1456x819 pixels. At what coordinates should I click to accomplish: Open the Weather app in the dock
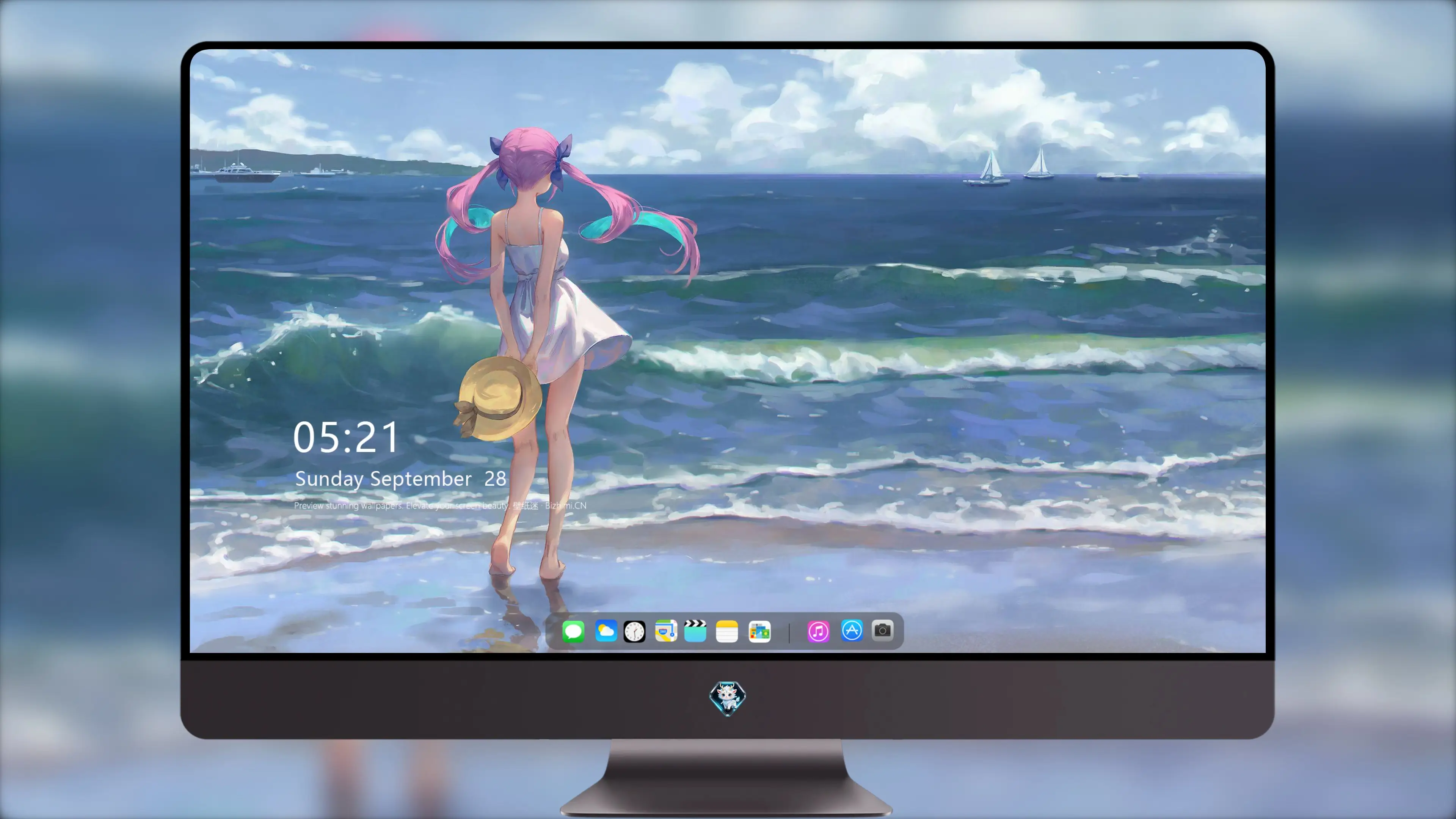(606, 631)
